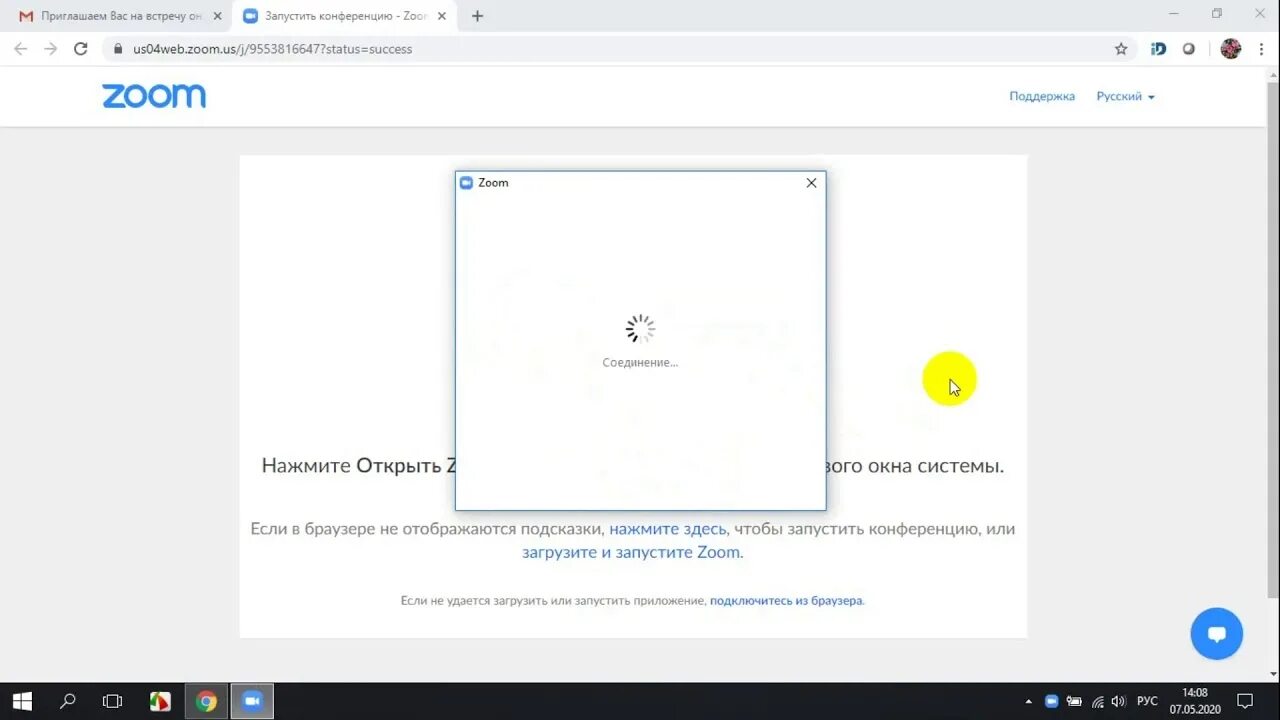Open the Windows Start menu
The image size is (1280, 720).
pos(22,701)
